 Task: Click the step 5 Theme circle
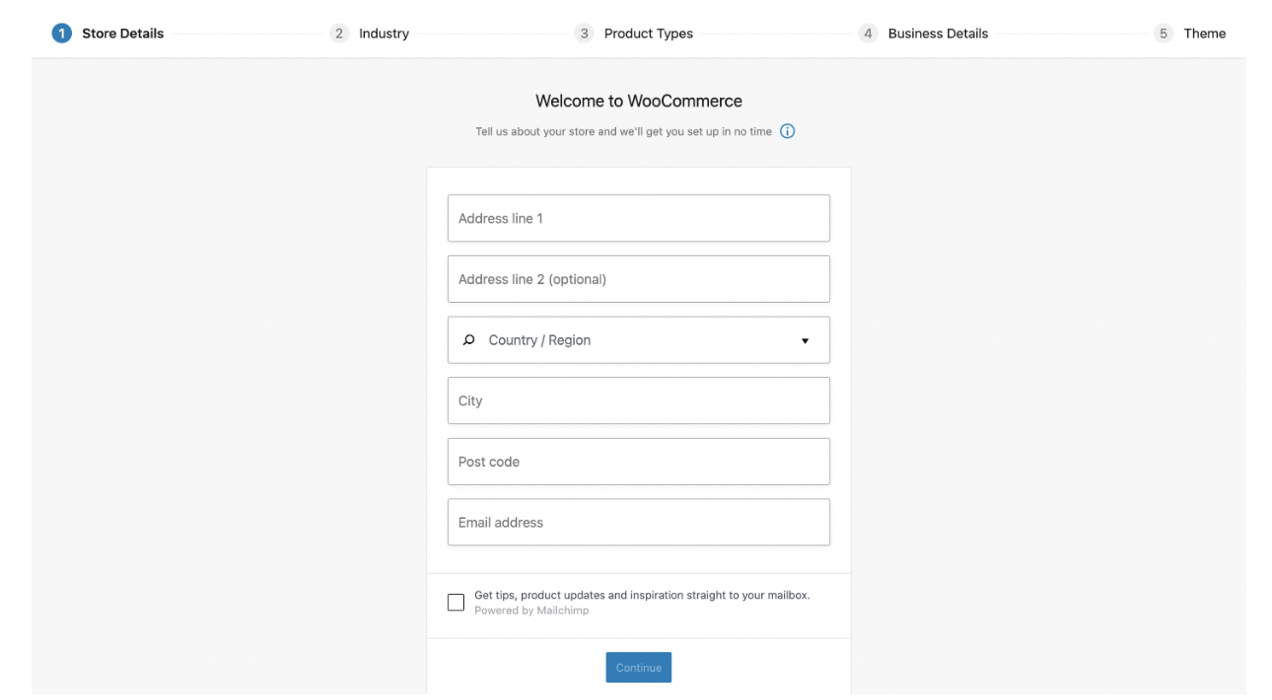tap(1163, 33)
